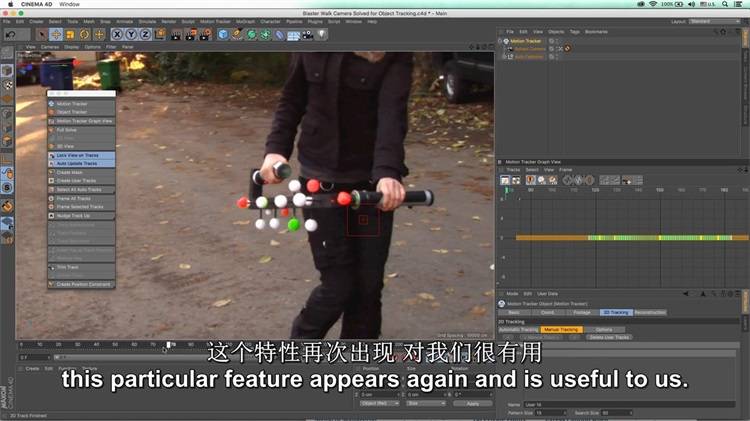Open the Tags menu in Object Manager

coord(574,32)
